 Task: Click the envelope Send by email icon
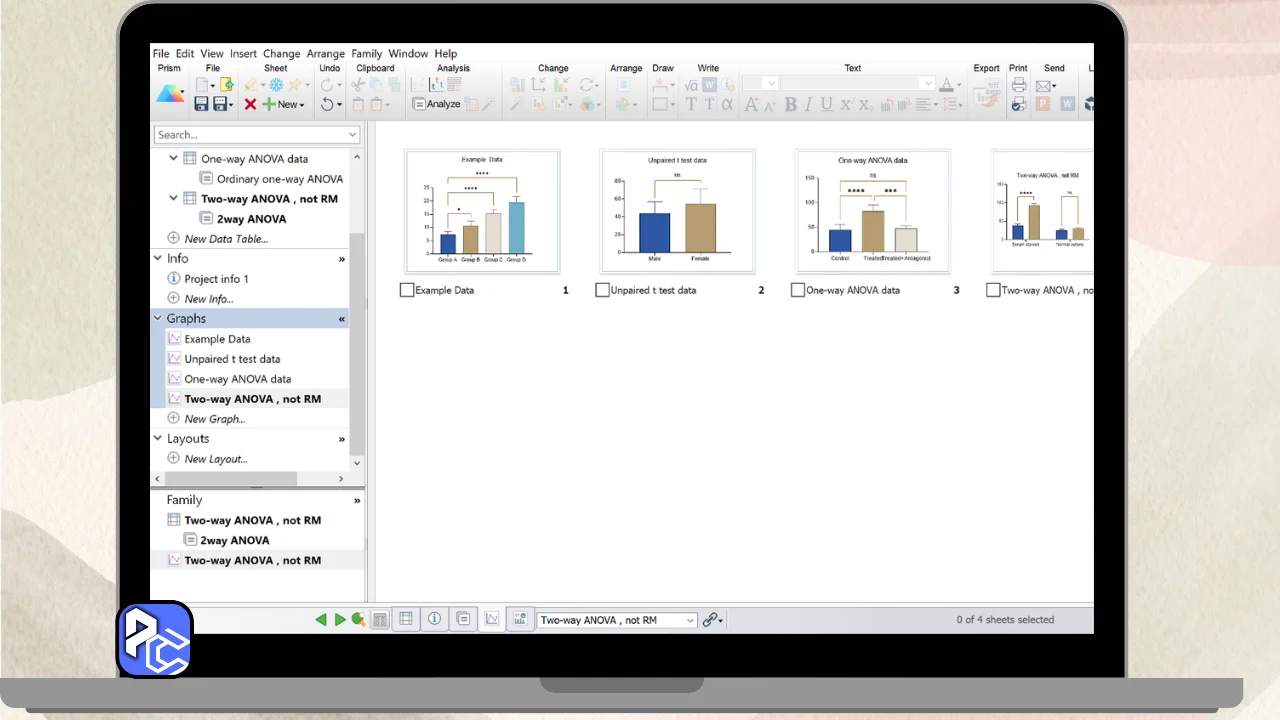[1044, 85]
